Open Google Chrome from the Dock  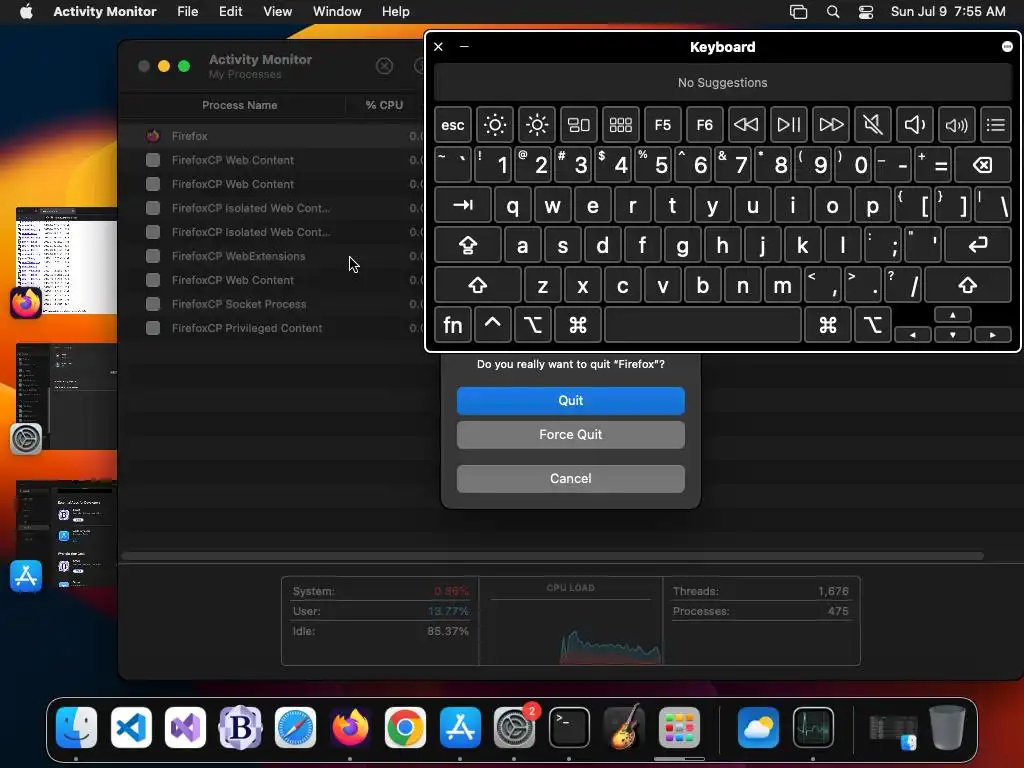click(405, 728)
